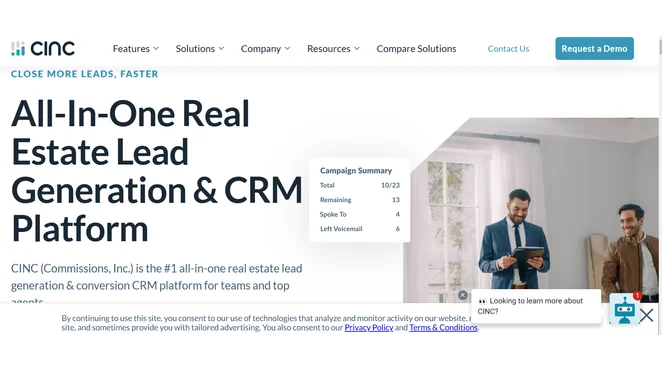
Task: Go to Compare Solutions page
Action: (416, 49)
